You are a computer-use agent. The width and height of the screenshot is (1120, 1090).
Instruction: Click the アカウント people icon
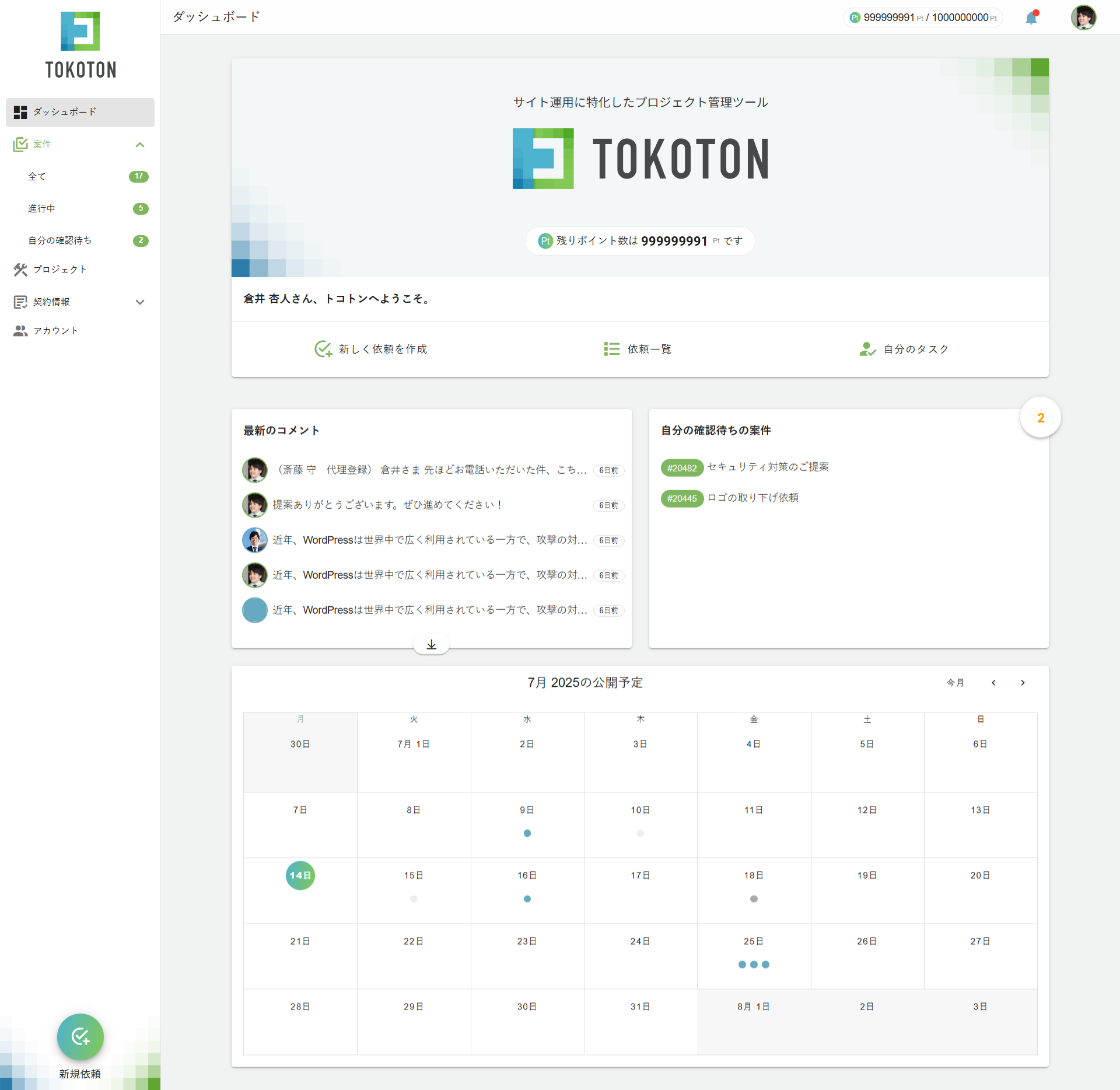coord(20,331)
